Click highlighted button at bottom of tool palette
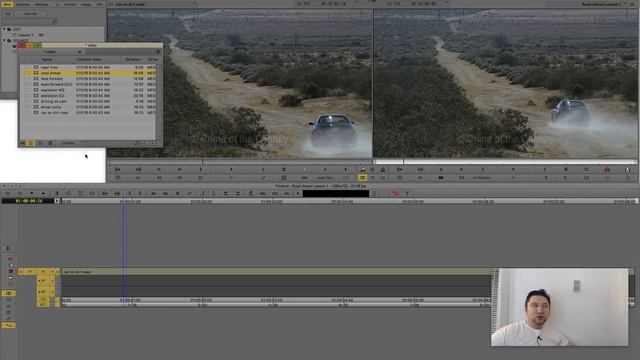The height and width of the screenshot is (360, 640). tap(9, 325)
